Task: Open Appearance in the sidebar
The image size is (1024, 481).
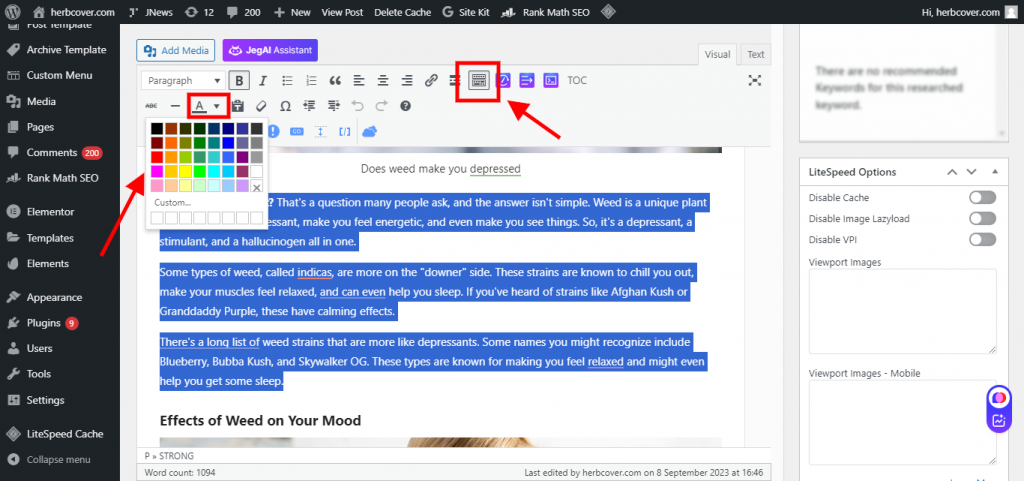Action: (x=54, y=298)
